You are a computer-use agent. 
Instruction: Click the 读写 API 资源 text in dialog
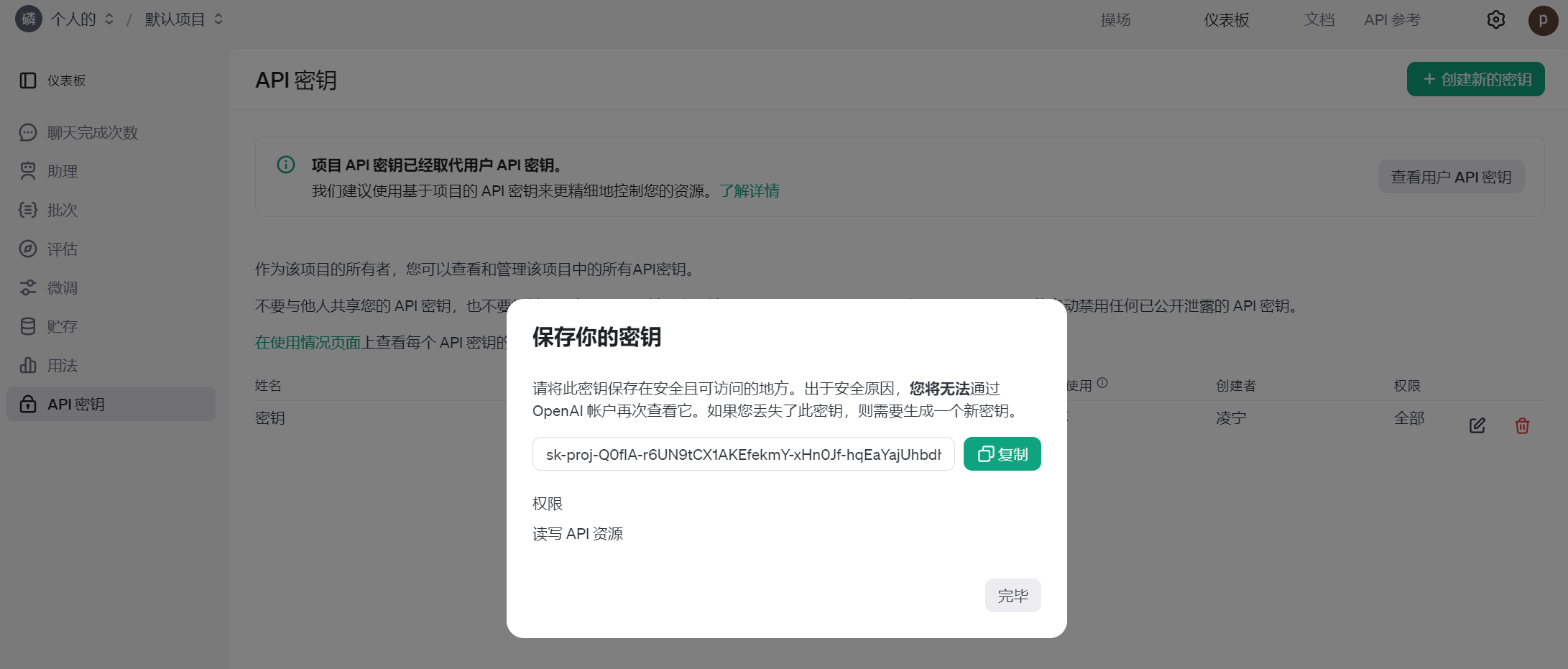coord(578,534)
